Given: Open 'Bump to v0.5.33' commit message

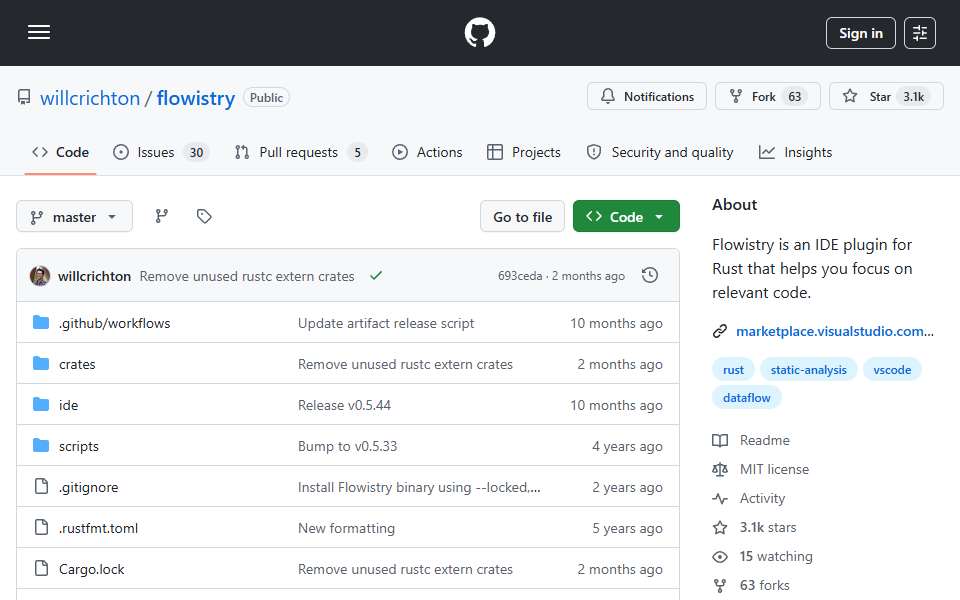Looking at the screenshot, I should (x=347, y=446).
